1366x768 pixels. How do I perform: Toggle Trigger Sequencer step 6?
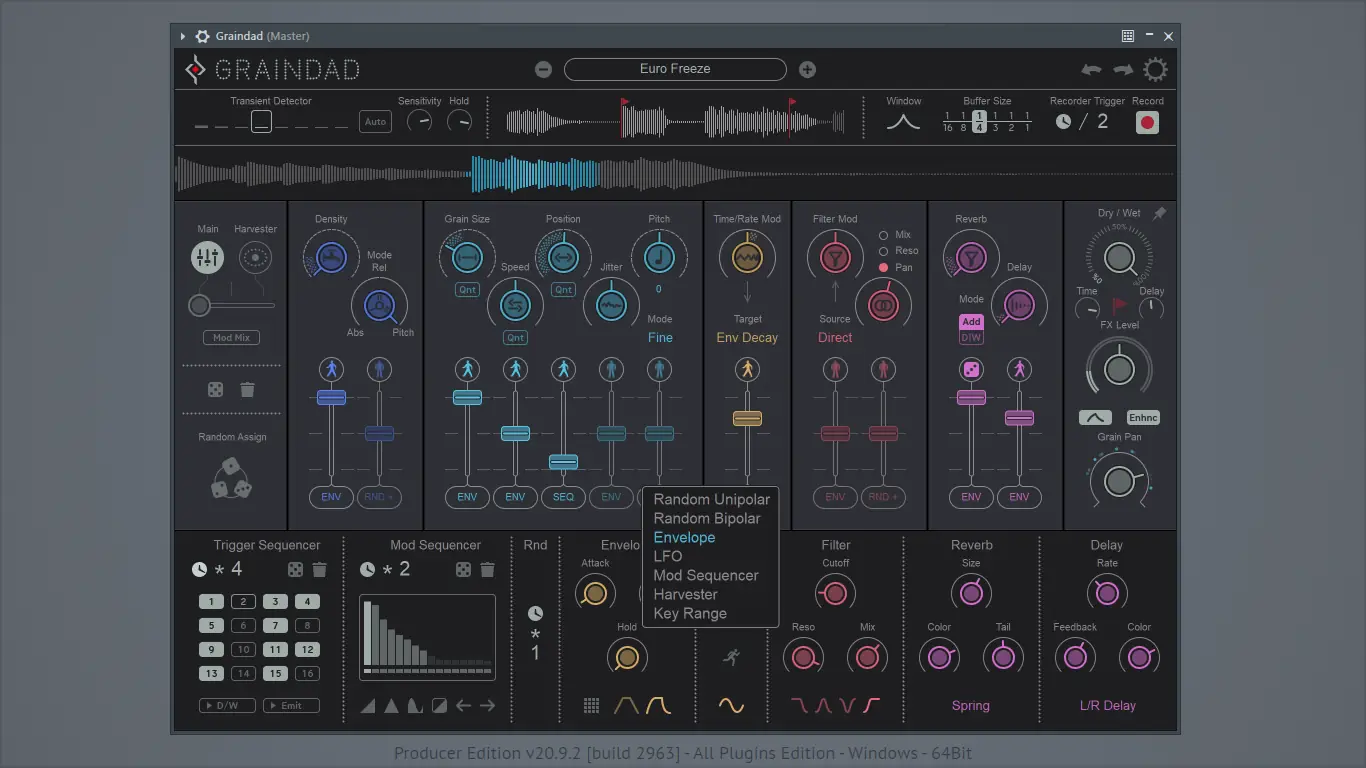coord(243,626)
